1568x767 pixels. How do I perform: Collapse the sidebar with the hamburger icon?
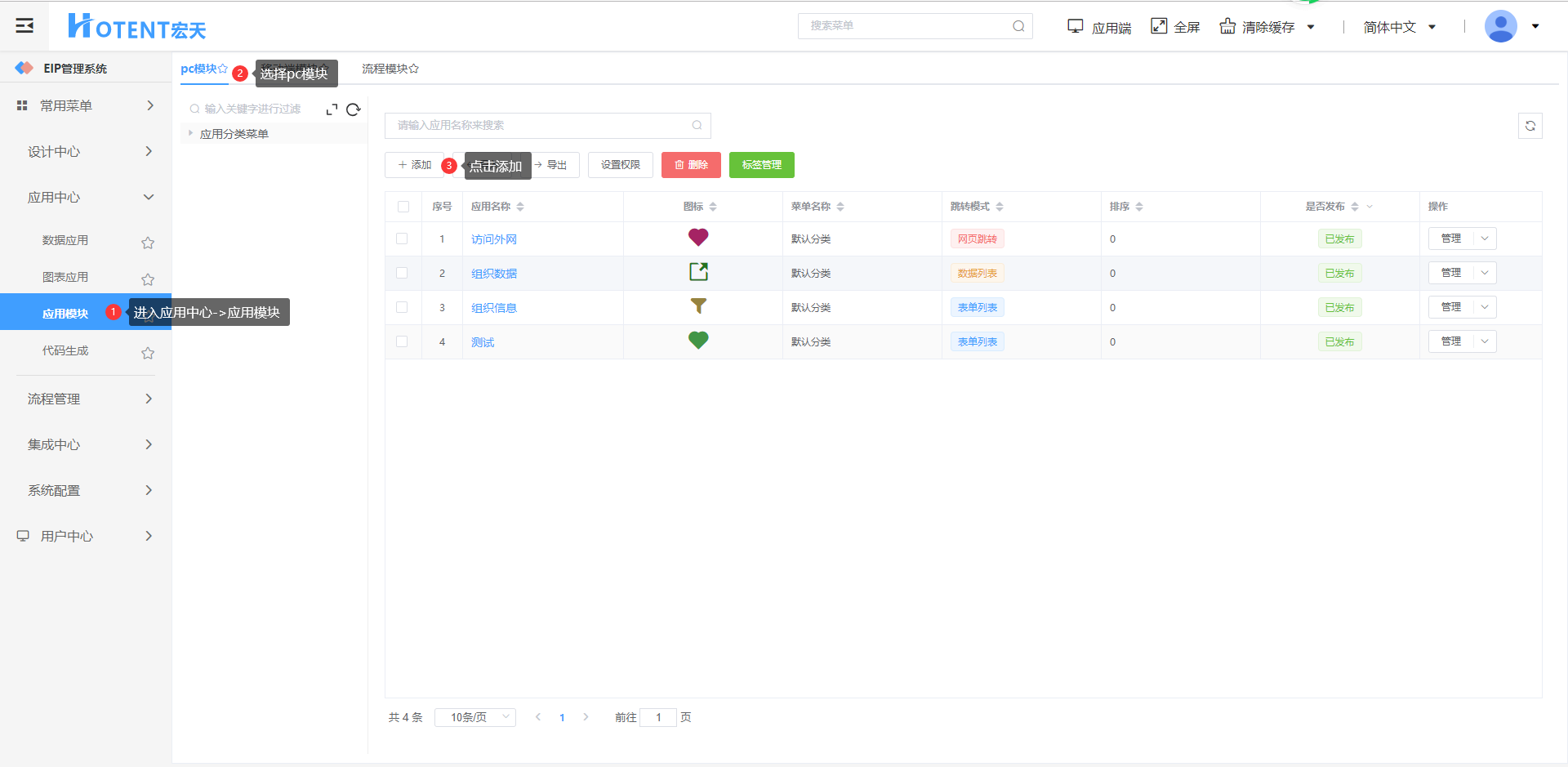pos(24,26)
